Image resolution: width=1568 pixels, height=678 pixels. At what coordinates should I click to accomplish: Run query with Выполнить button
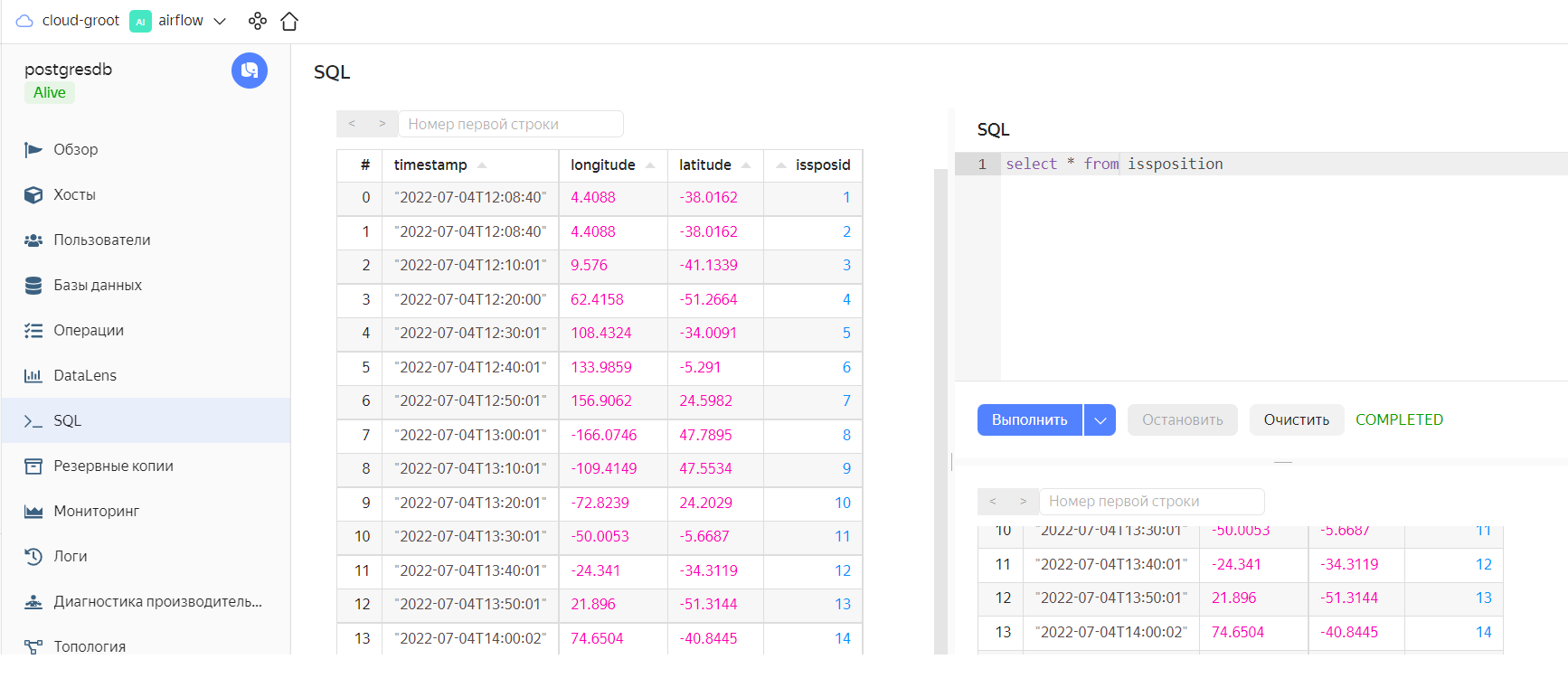click(x=1030, y=419)
